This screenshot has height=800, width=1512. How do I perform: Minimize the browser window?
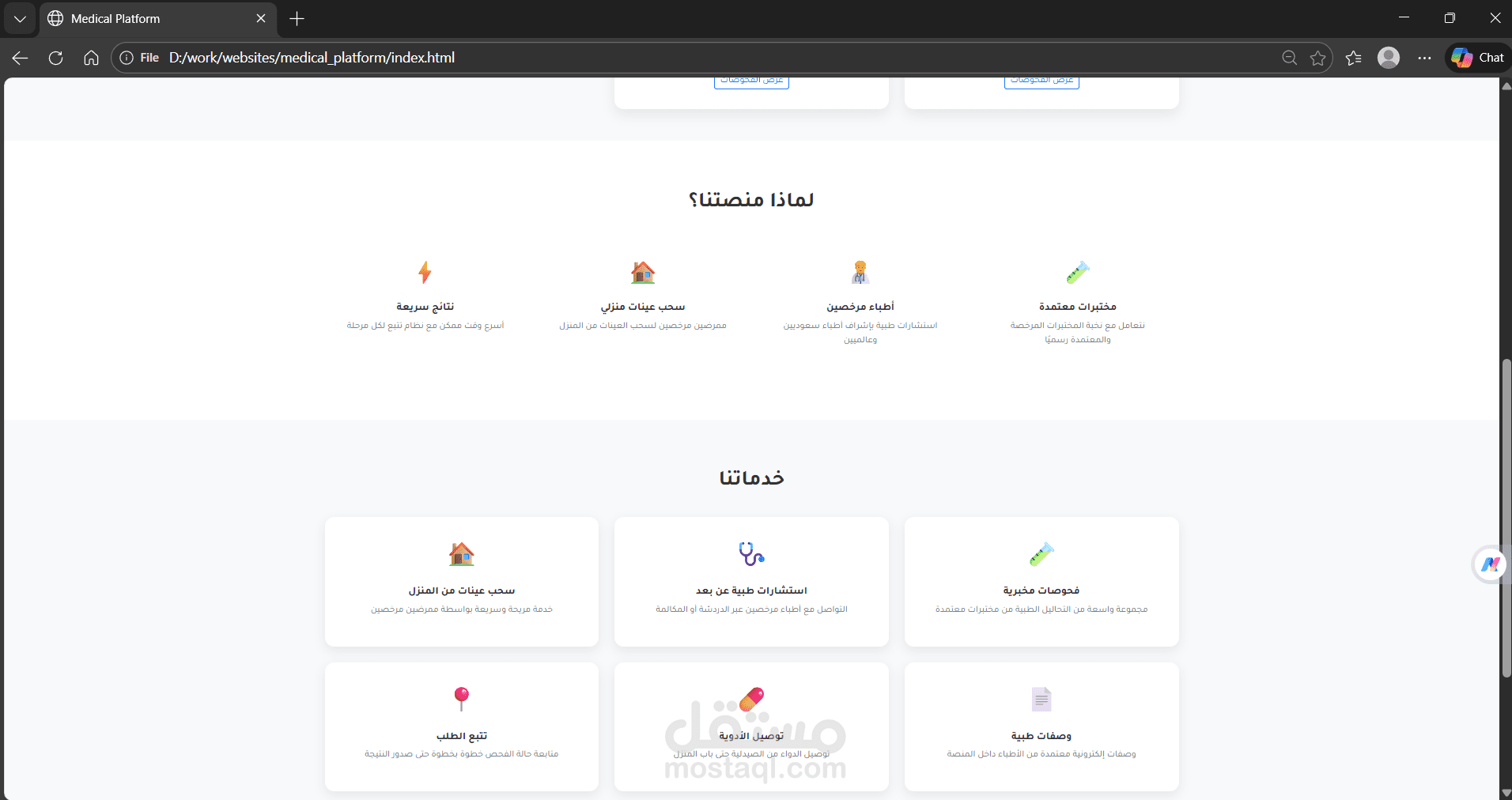[1404, 17]
